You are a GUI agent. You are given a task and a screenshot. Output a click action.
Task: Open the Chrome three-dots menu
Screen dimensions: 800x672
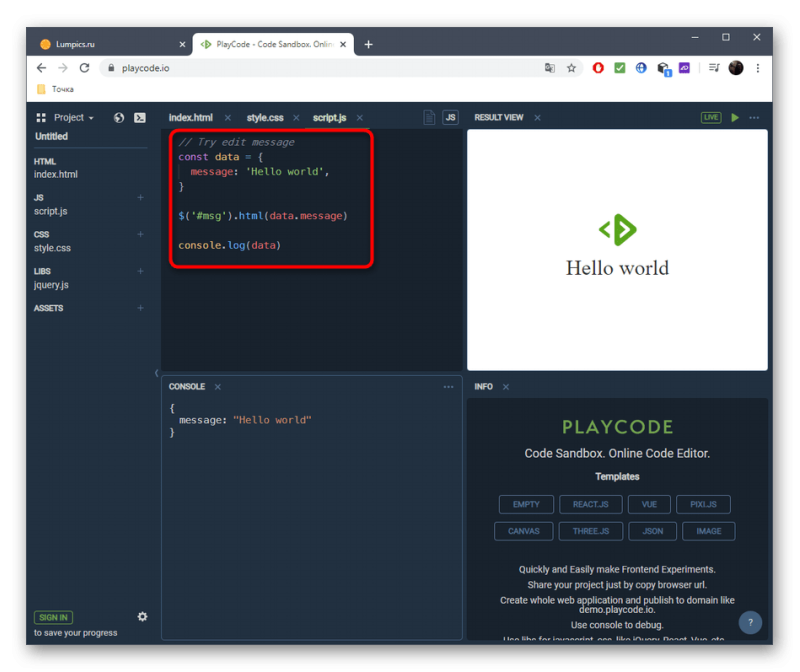pos(758,68)
